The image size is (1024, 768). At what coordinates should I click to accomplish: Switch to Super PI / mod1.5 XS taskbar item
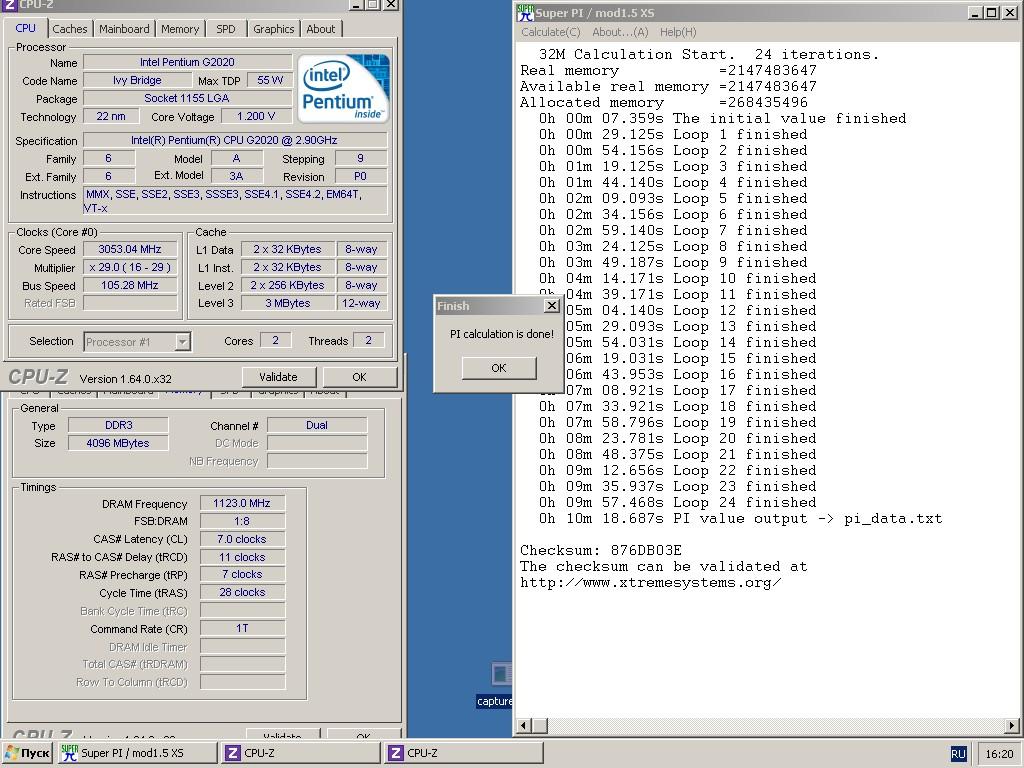pyautogui.click(x=138, y=753)
